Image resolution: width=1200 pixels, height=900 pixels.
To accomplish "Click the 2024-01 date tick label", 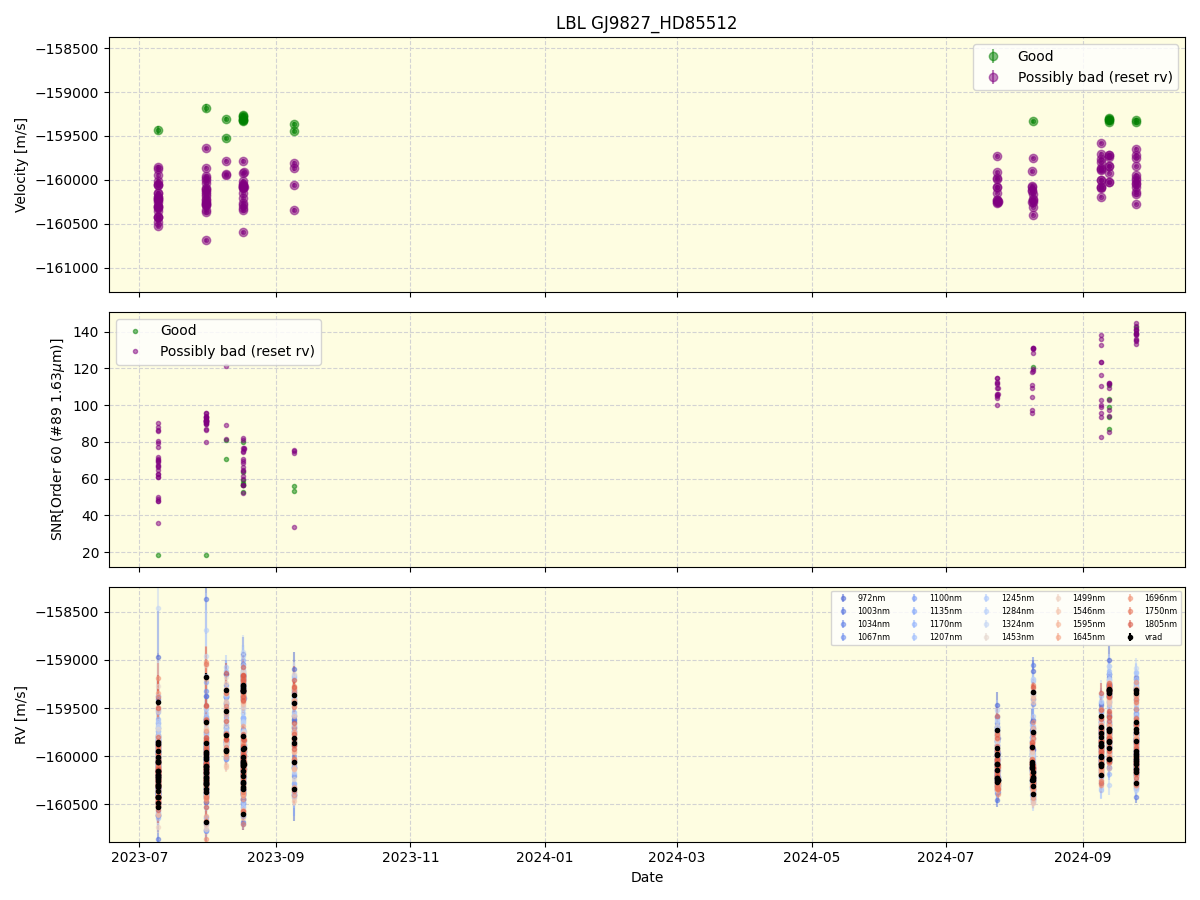I will [x=545, y=856].
